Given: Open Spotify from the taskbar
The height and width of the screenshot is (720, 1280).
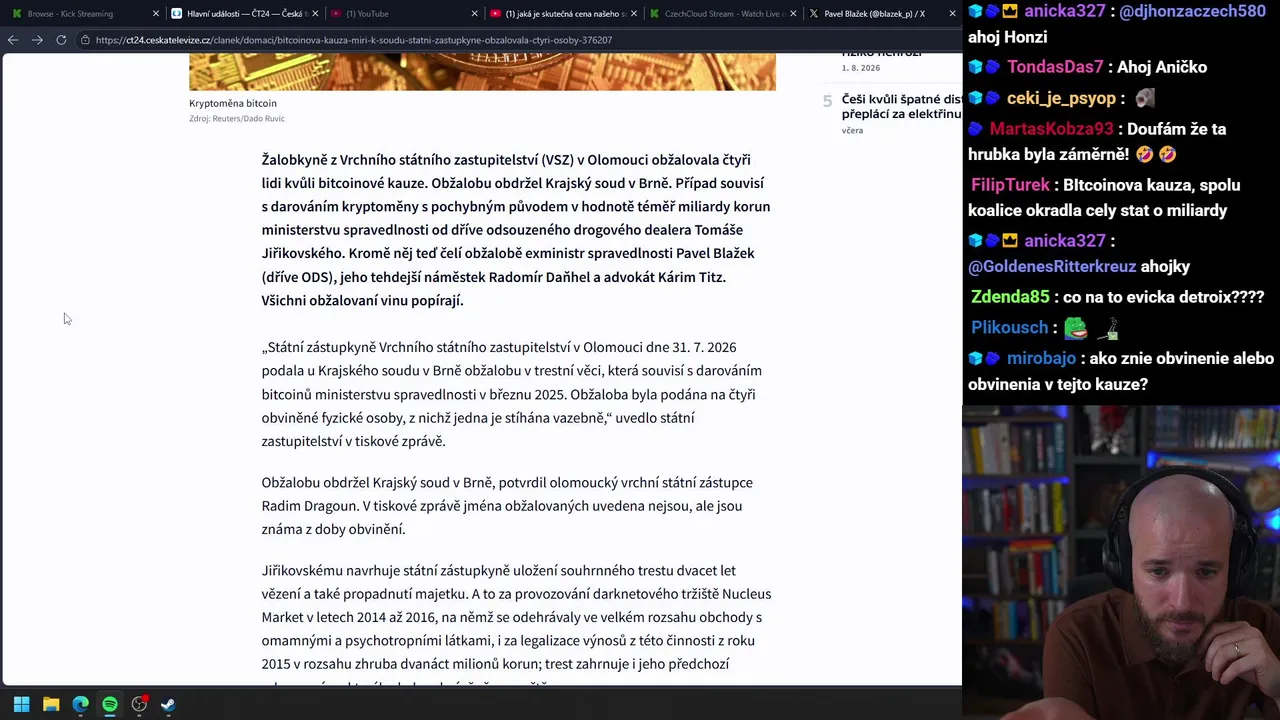Looking at the screenshot, I should pos(109,704).
